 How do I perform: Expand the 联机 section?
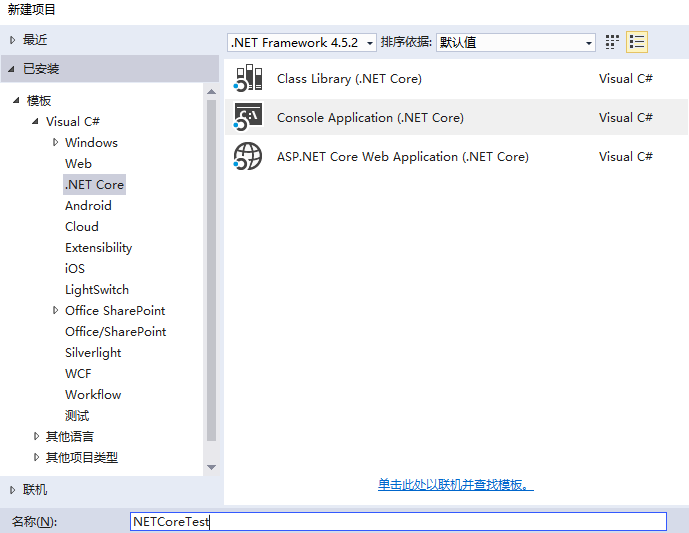[x=12, y=489]
